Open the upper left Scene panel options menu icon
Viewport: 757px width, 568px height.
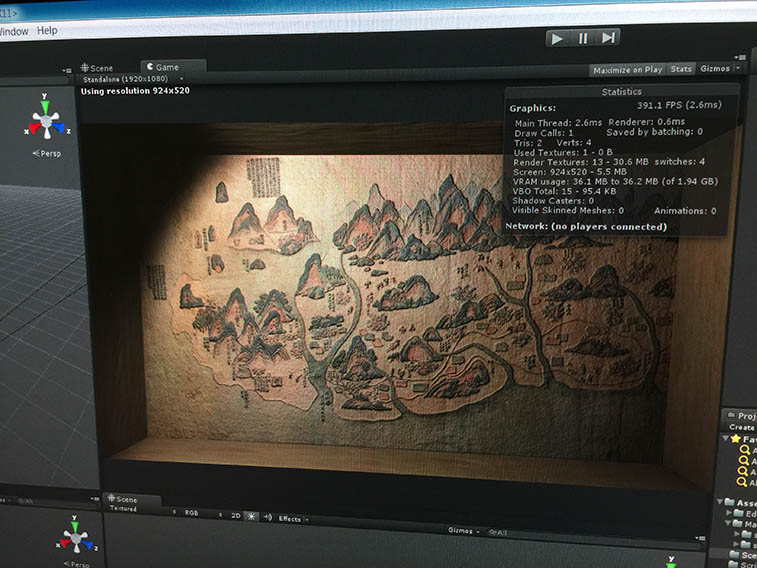pos(67,70)
